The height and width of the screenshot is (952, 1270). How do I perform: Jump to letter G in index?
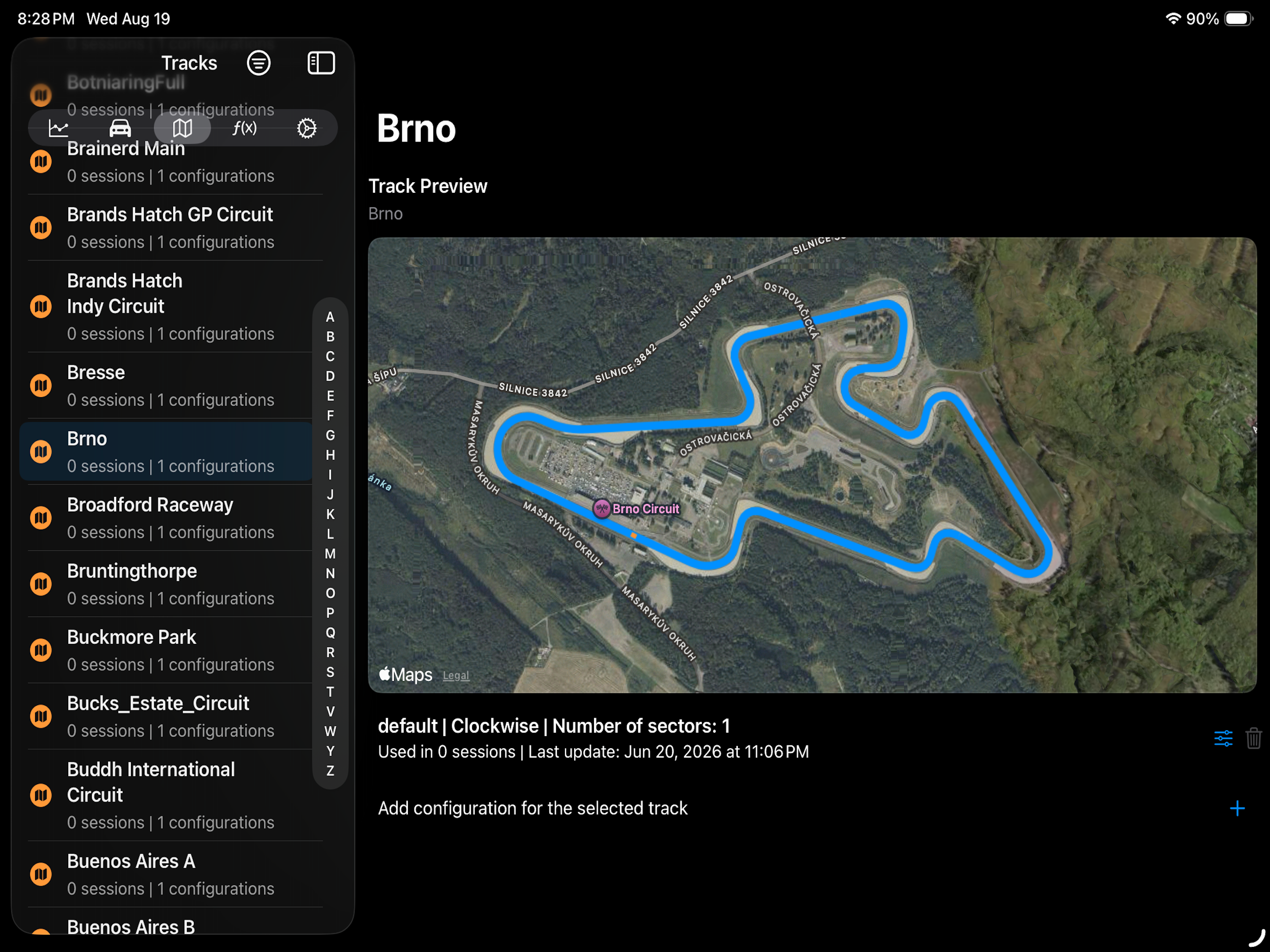click(330, 435)
